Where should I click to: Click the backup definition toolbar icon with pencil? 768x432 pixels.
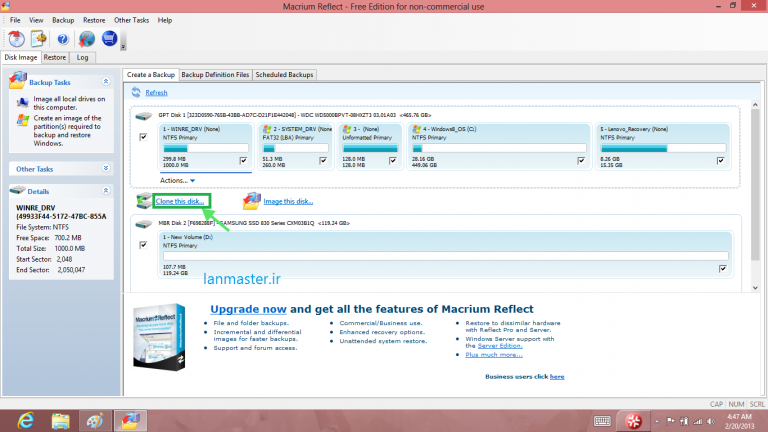[x=39, y=39]
